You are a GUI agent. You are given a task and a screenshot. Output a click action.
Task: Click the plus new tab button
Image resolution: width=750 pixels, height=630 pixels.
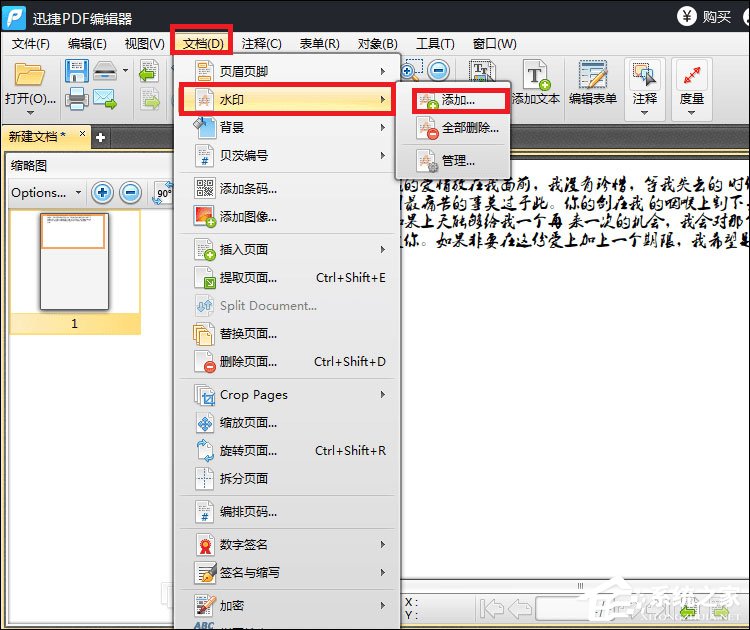pos(100,138)
